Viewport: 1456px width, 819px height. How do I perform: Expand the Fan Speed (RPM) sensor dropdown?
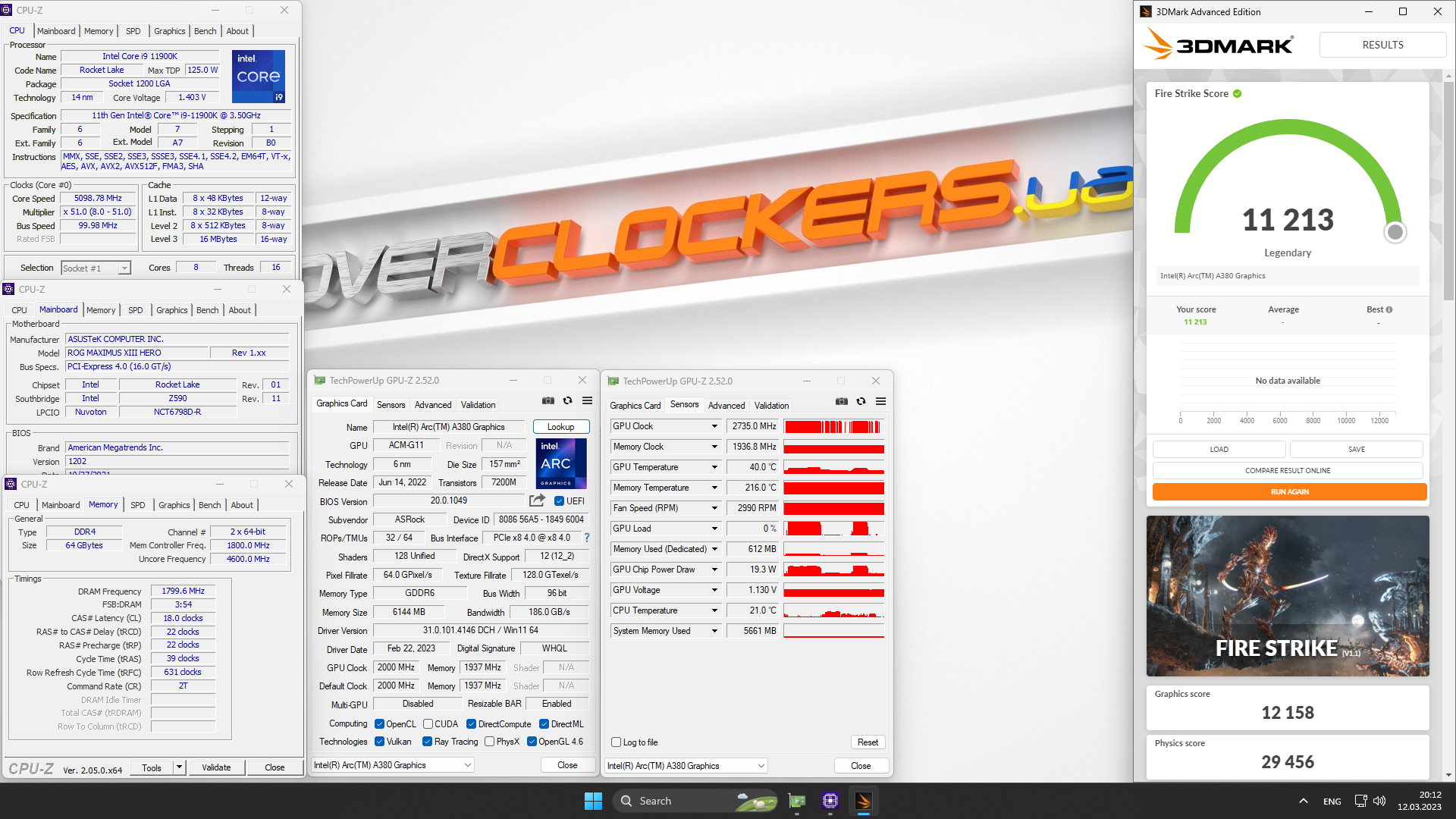tap(714, 508)
